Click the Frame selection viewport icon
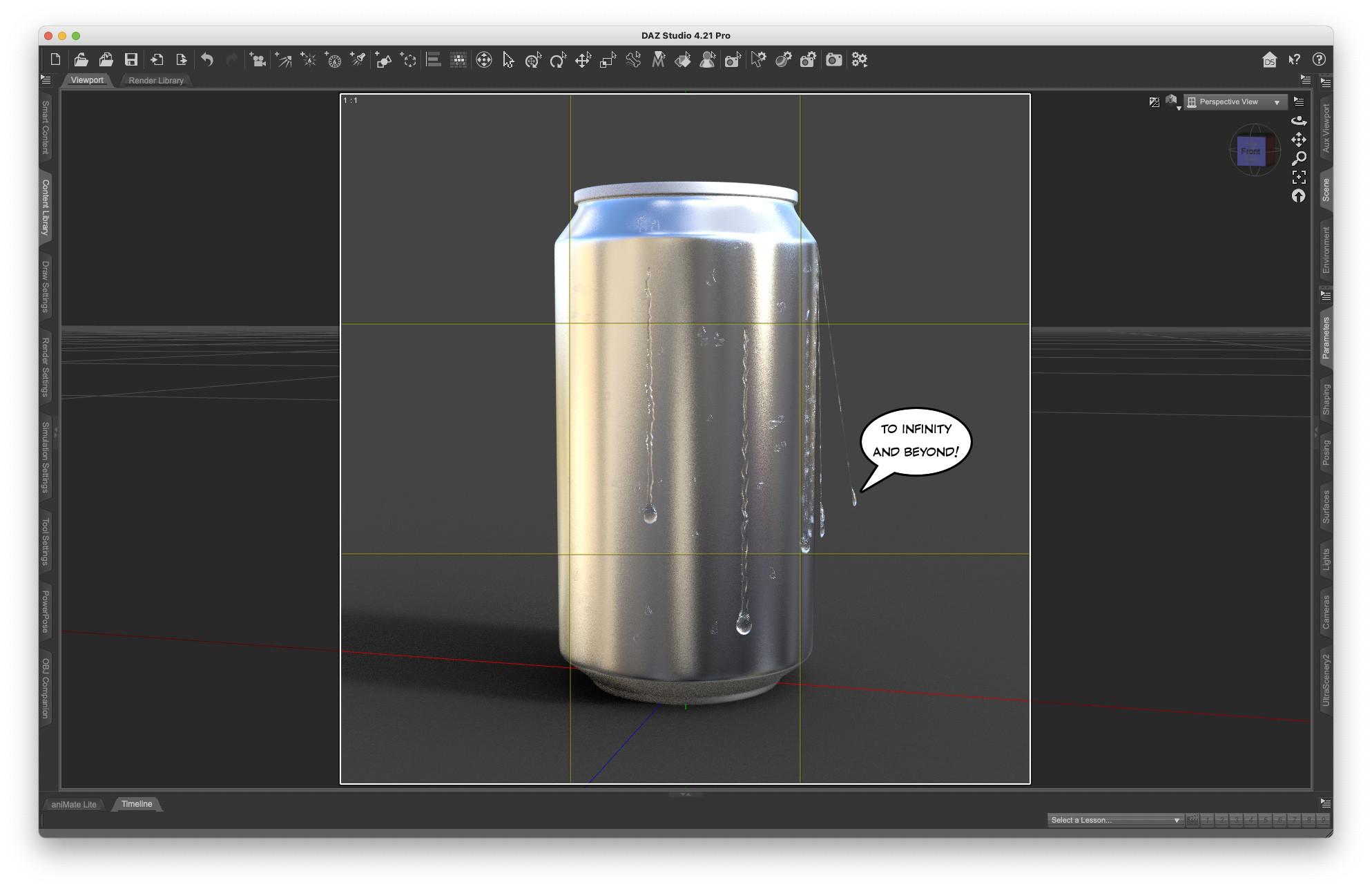 coord(1298,178)
